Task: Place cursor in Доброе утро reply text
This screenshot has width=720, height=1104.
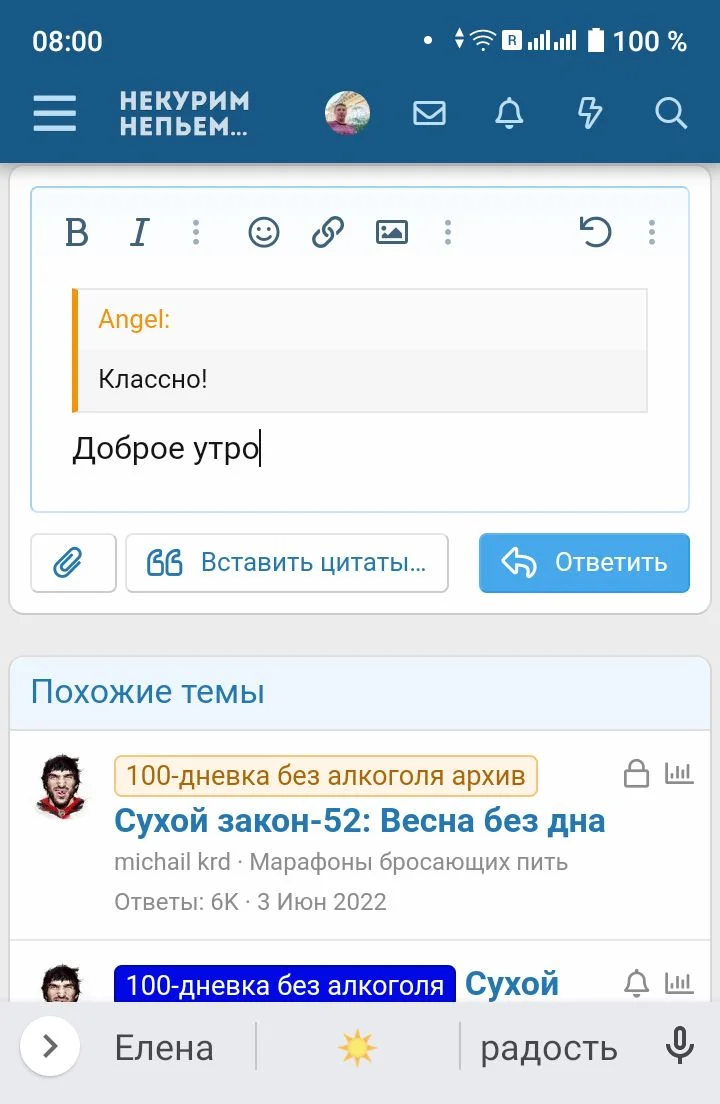Action: point(166,448)
